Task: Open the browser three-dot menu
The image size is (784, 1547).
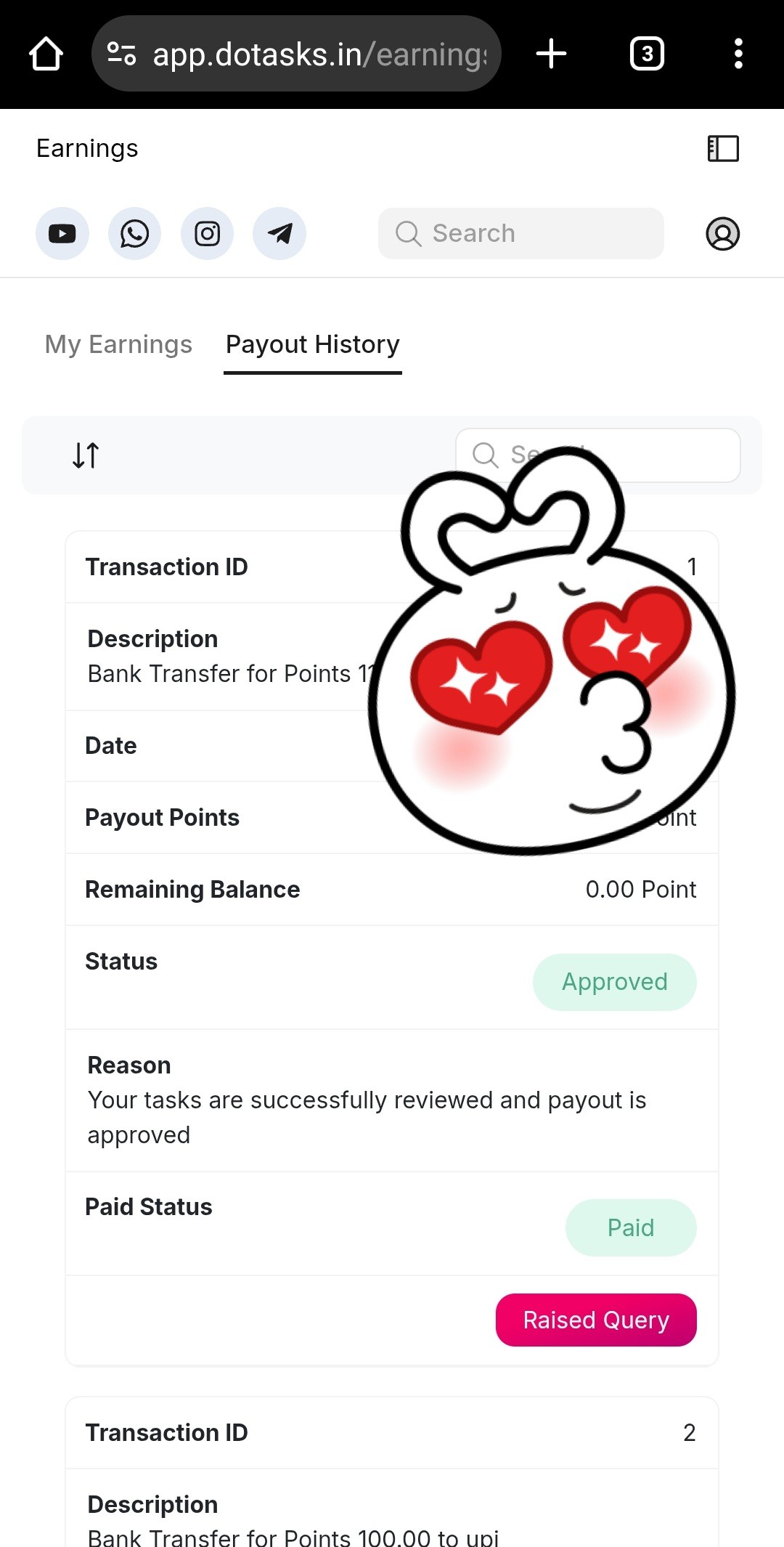Action: click(x=738, y=54)
